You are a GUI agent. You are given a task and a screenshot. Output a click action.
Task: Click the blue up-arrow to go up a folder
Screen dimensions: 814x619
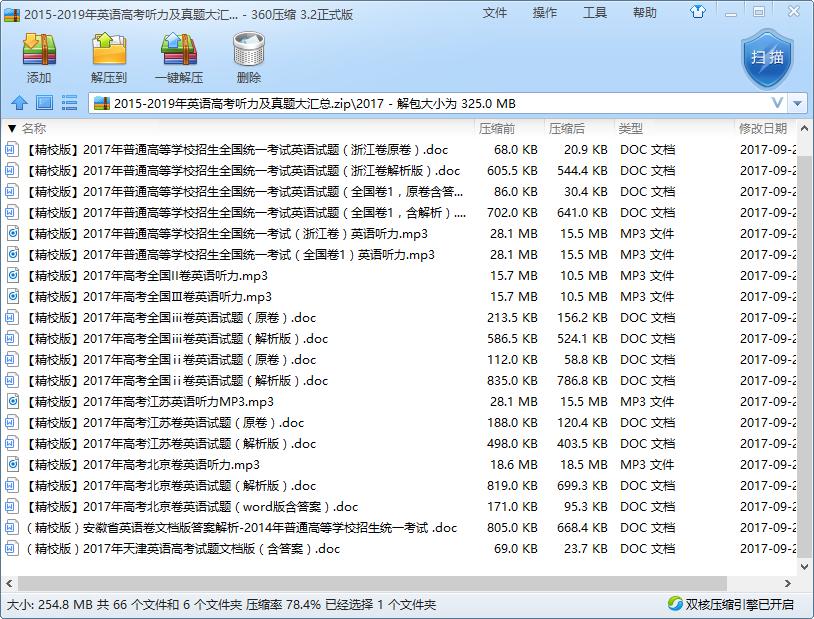(x=21, y=102)
